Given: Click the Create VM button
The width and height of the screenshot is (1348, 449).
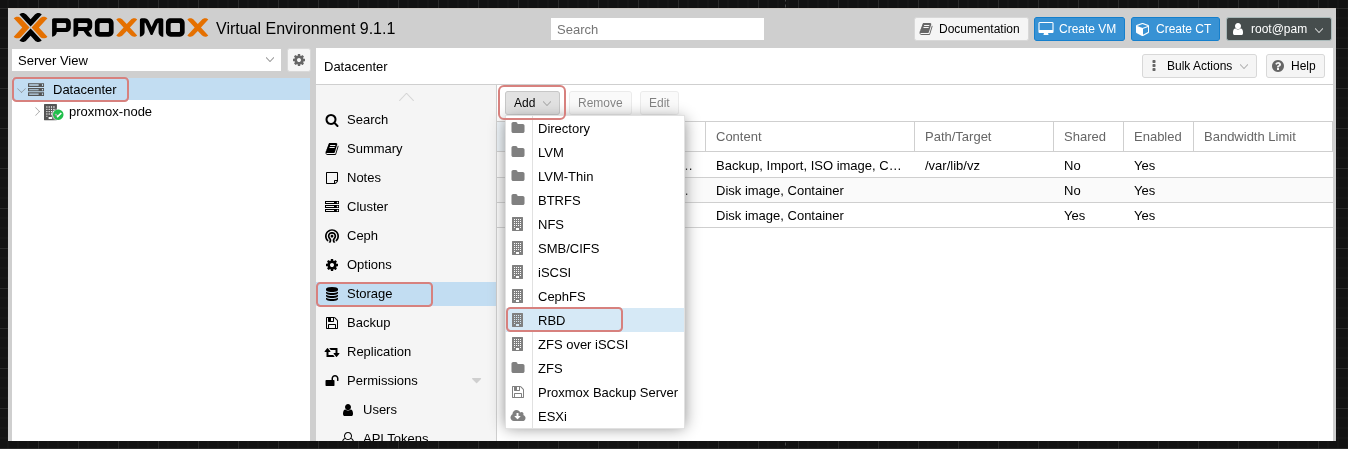Looking at the screenshot, I should click(1079, 29).
